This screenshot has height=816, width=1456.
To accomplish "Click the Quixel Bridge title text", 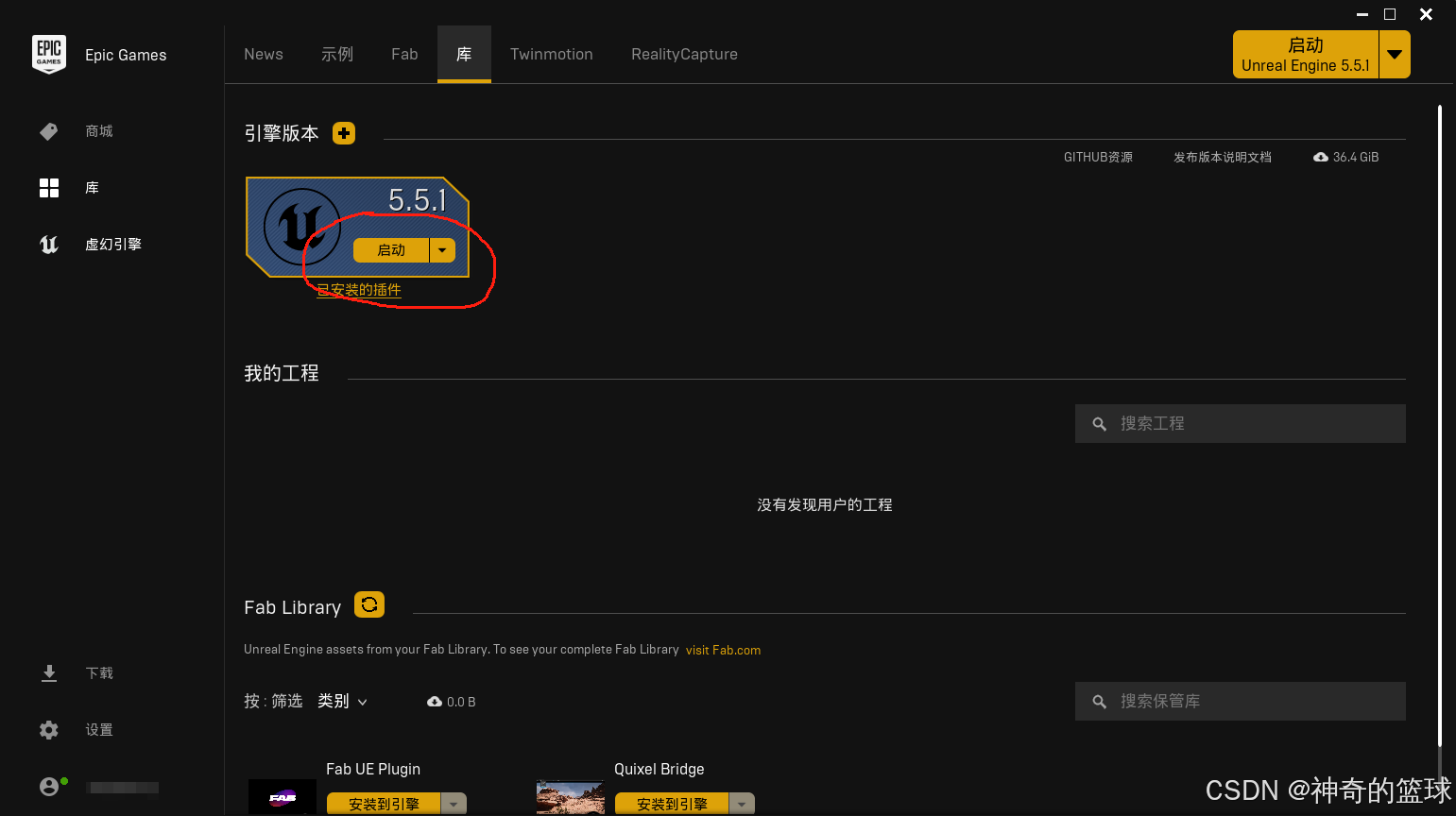I will click(x=659, y=769).
